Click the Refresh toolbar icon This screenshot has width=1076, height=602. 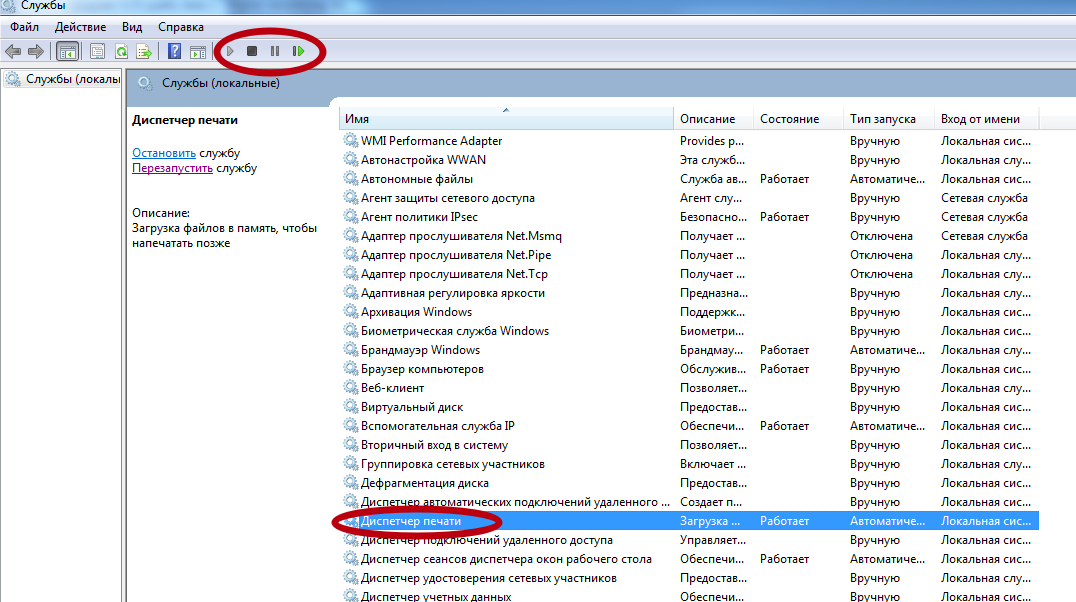coord(121,51)
